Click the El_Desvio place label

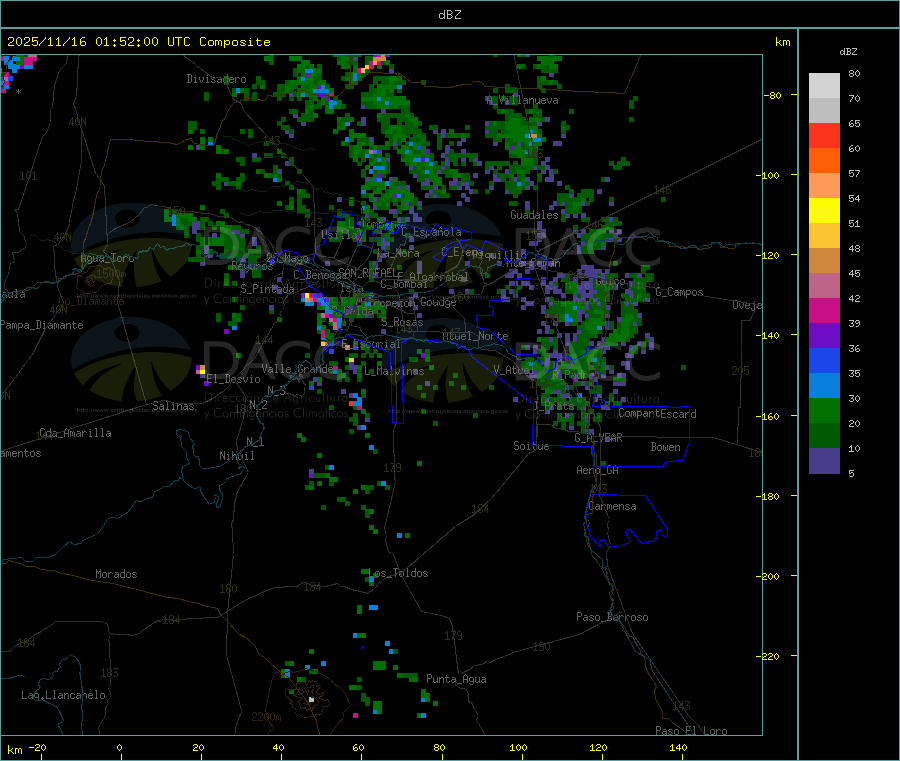[233, 379]
